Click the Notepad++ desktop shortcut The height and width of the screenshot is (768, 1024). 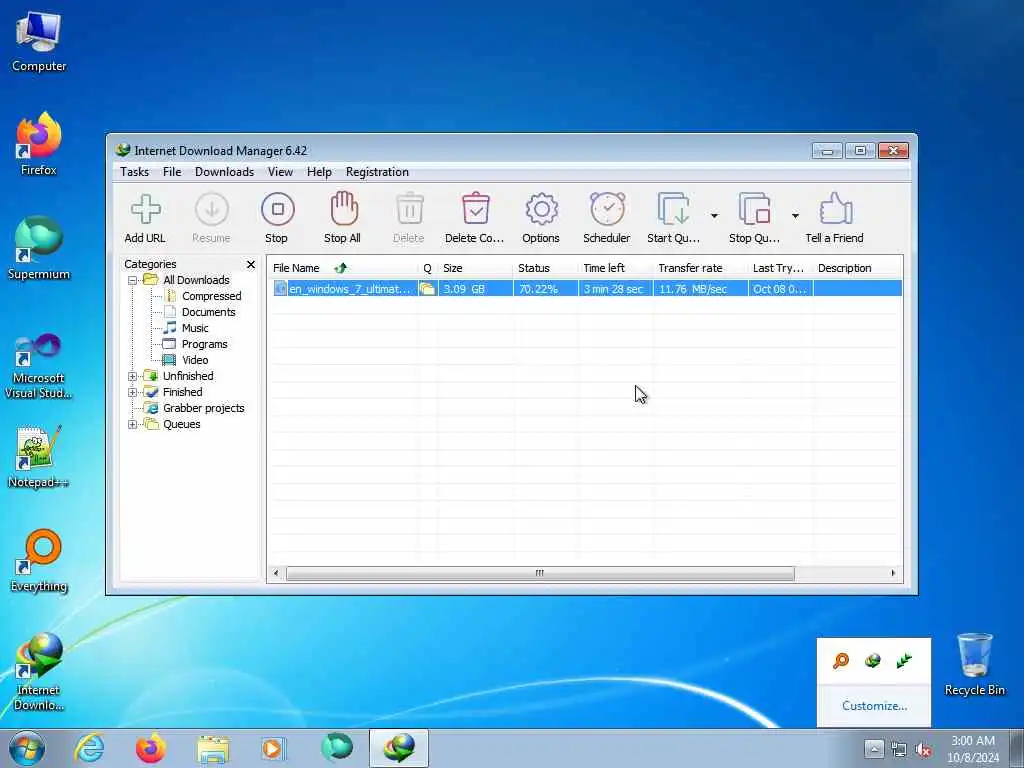[x=38, y=457]
